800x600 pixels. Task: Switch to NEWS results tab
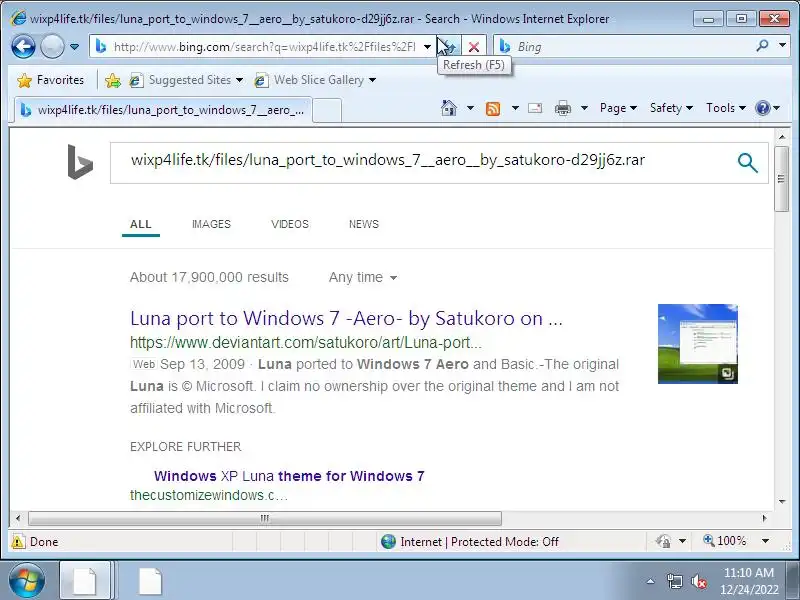364,224
